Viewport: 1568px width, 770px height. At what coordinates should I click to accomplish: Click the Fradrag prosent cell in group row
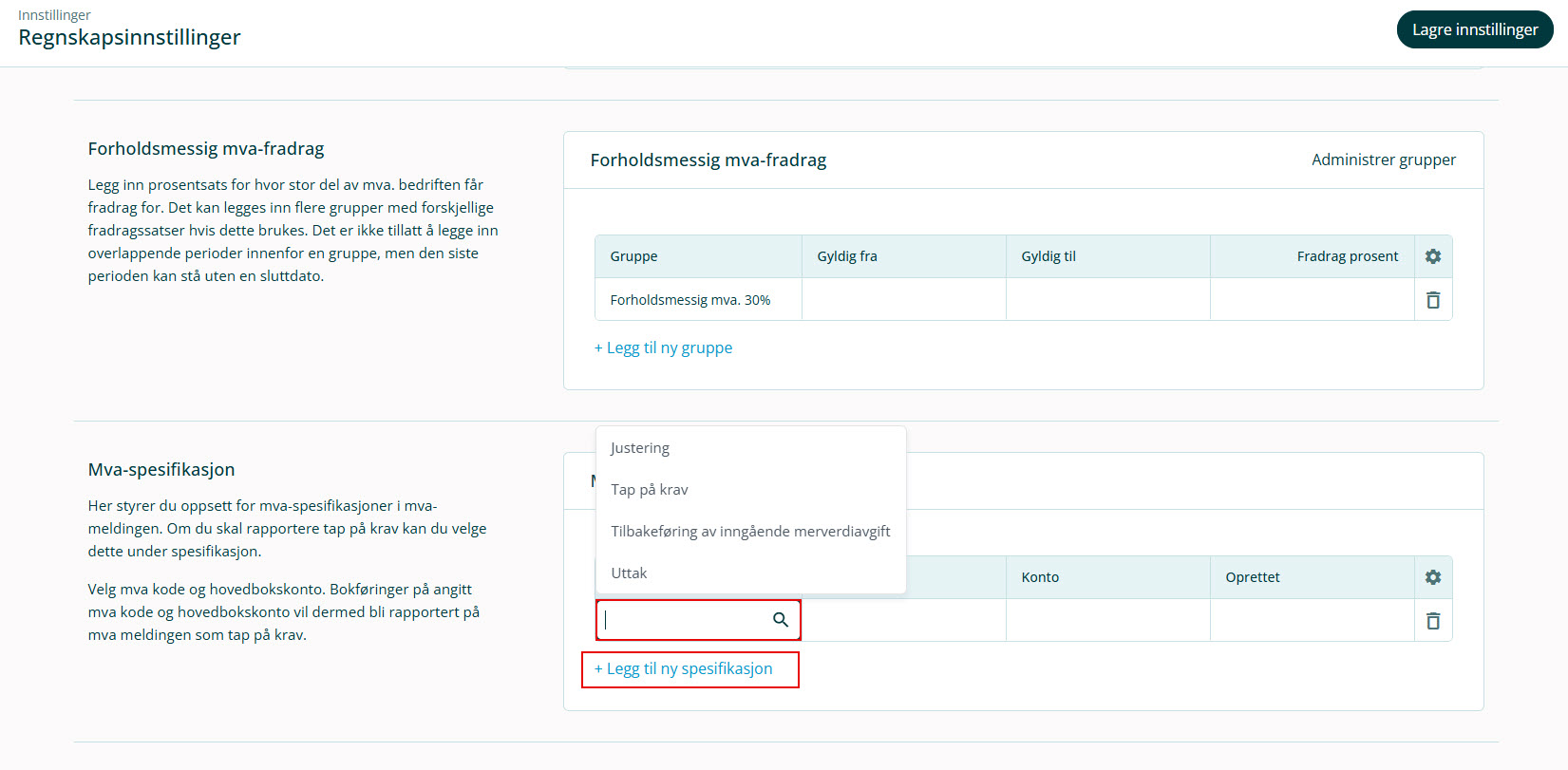1312,300
